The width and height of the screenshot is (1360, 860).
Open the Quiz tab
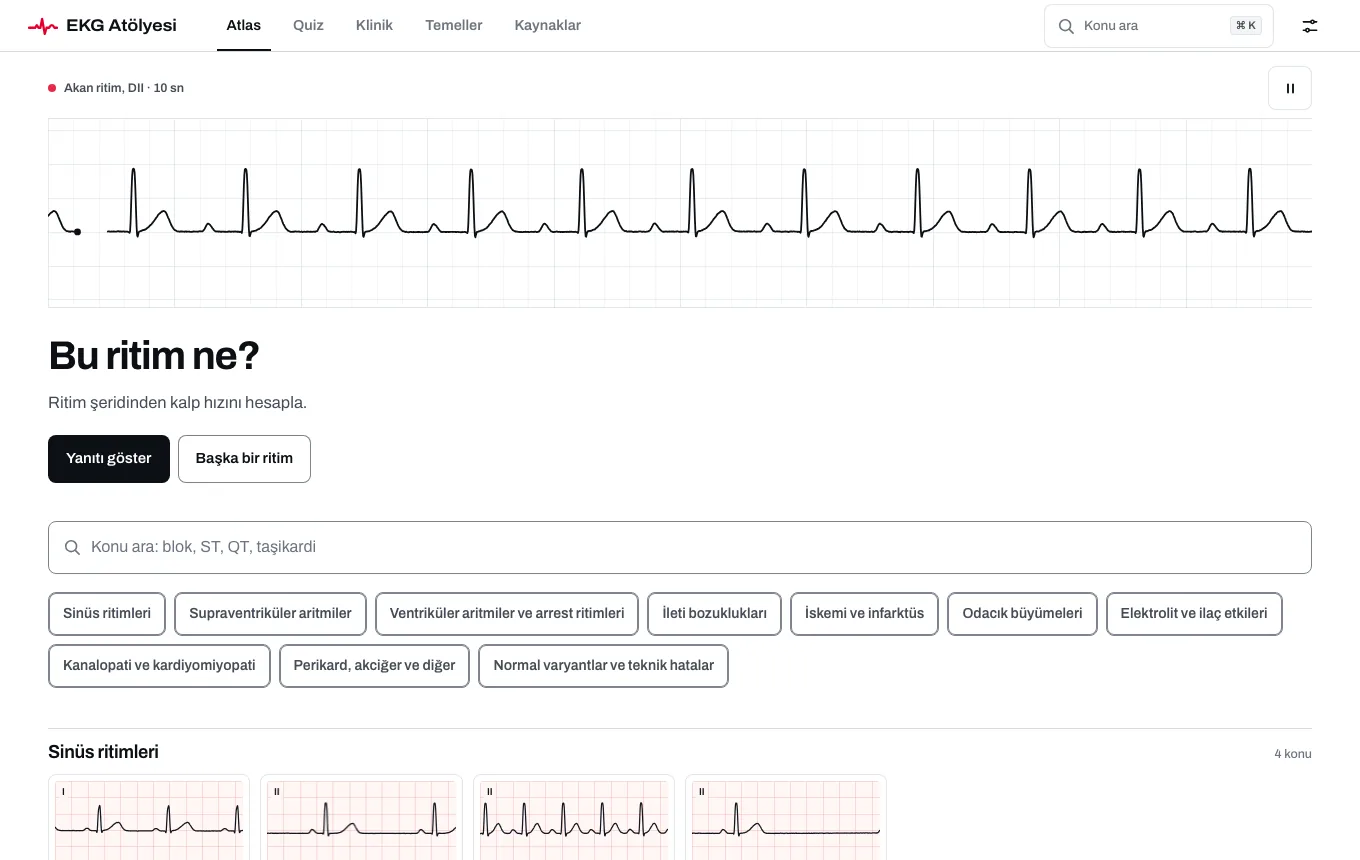(x=308, y=26)
